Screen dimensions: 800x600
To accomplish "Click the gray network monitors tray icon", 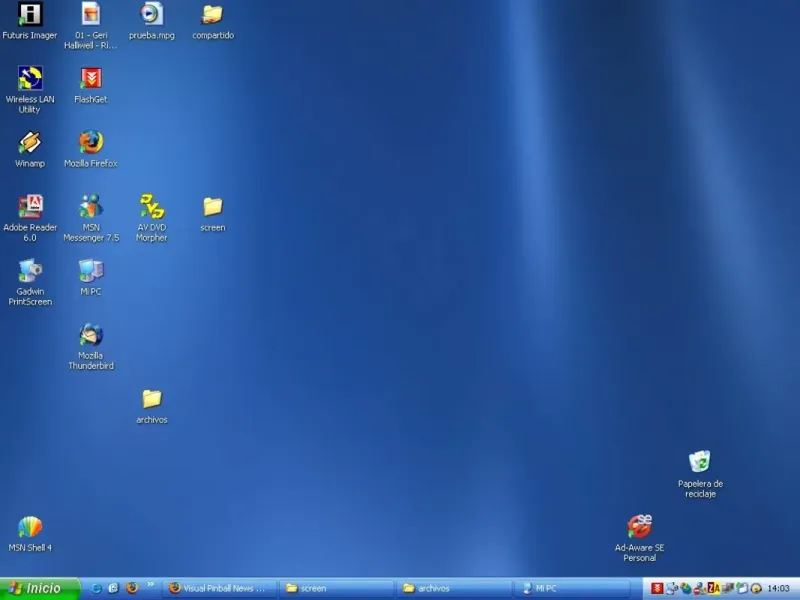I will tap(728, 589).
